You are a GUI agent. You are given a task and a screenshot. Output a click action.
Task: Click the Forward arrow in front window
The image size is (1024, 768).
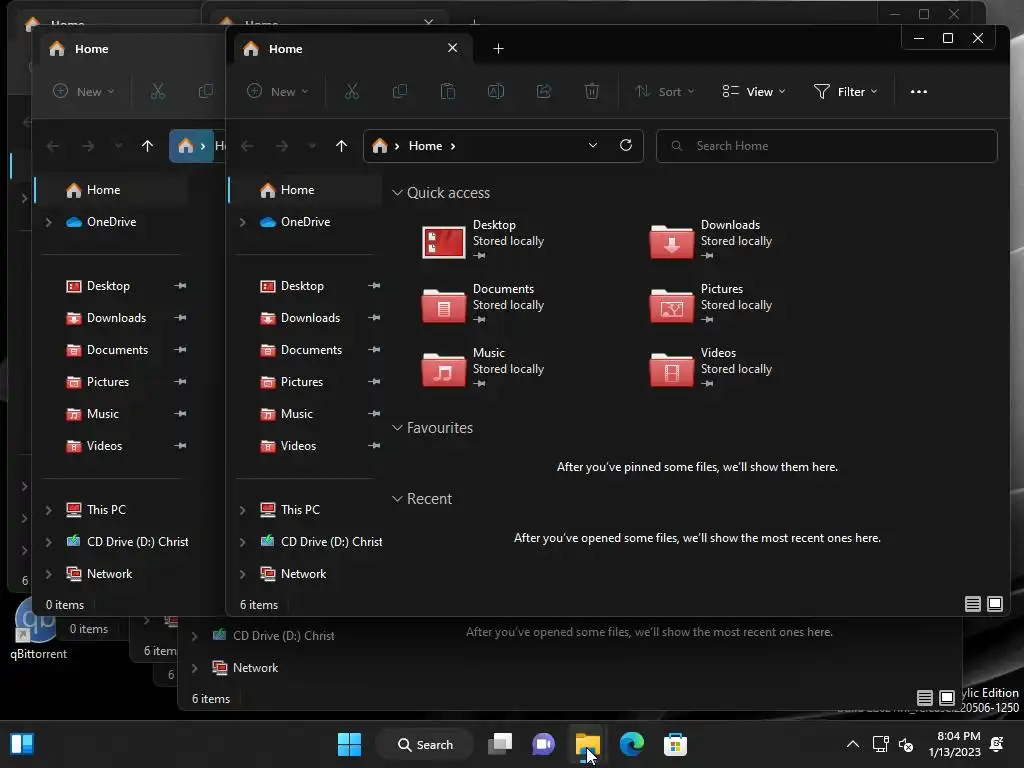click(x=282, y=146)
